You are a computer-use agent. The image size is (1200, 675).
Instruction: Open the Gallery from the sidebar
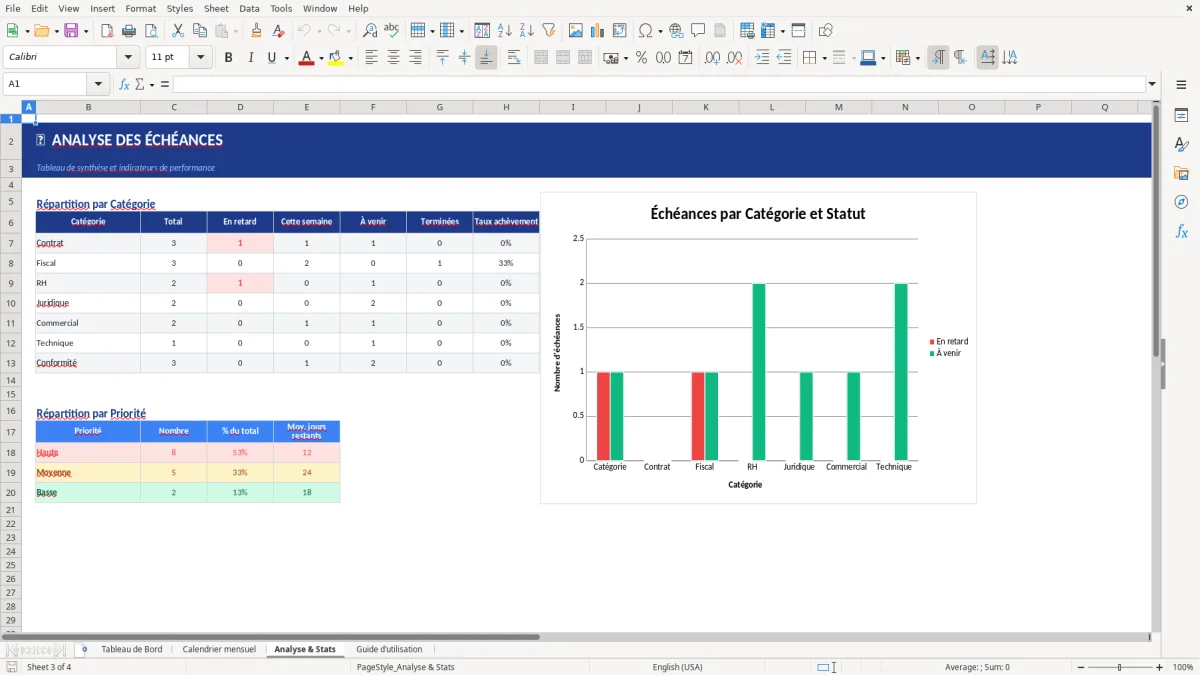(1182, 174)
